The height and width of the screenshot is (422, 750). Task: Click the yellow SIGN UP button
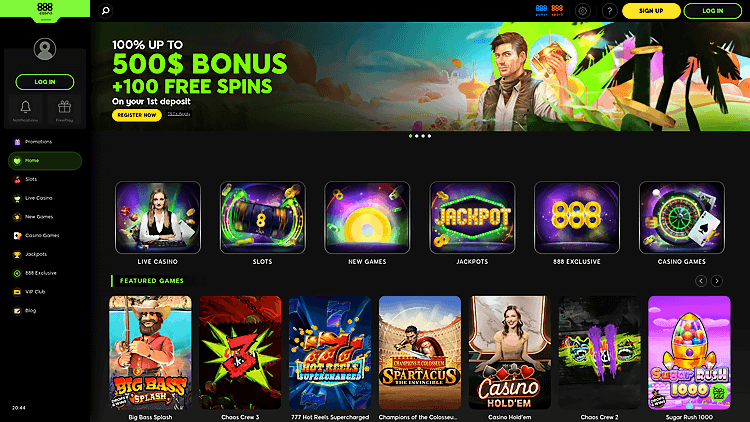(651, 11)
